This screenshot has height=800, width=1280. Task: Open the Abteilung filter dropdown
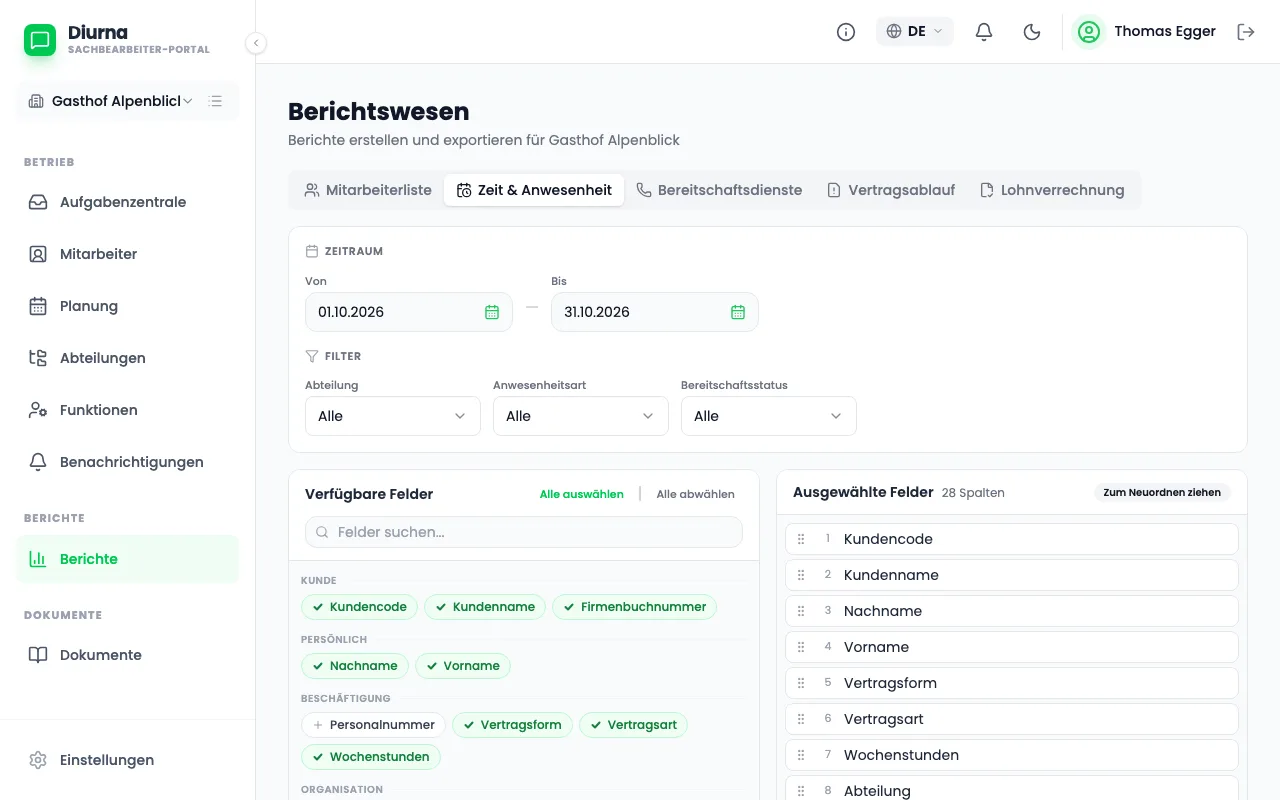coord(393,416)
